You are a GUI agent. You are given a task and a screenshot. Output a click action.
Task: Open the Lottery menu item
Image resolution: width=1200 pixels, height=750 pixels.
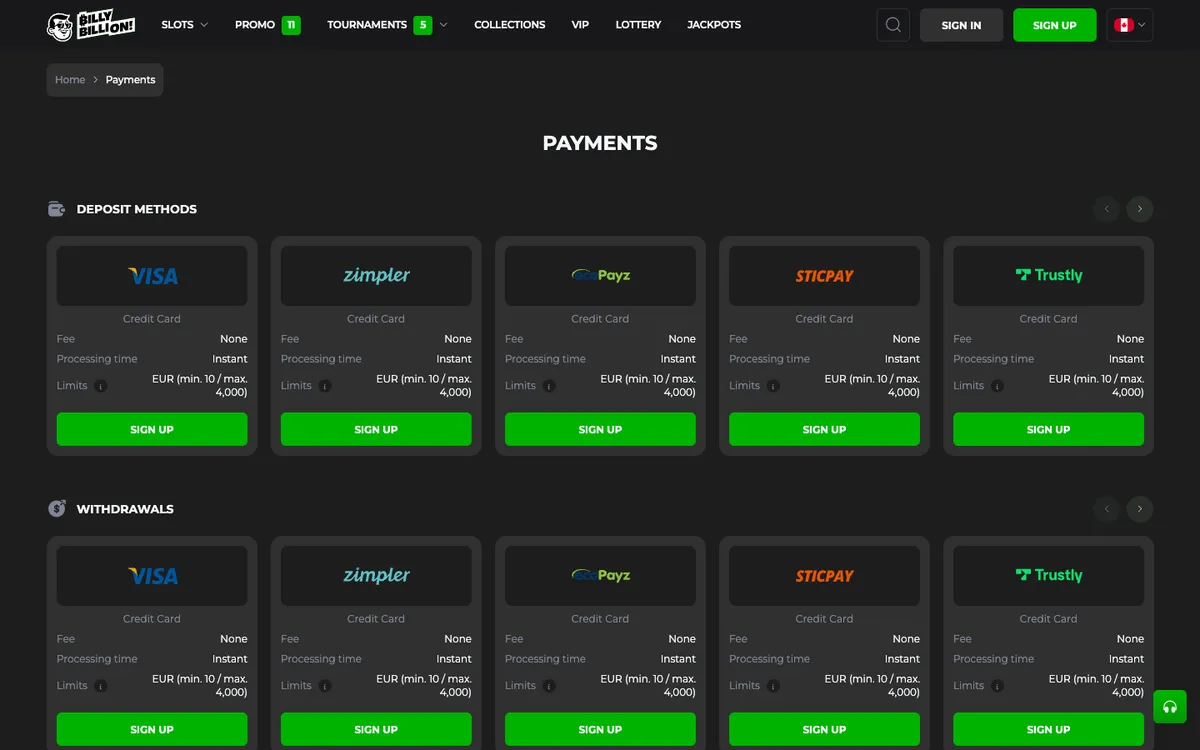coord(638,25)
